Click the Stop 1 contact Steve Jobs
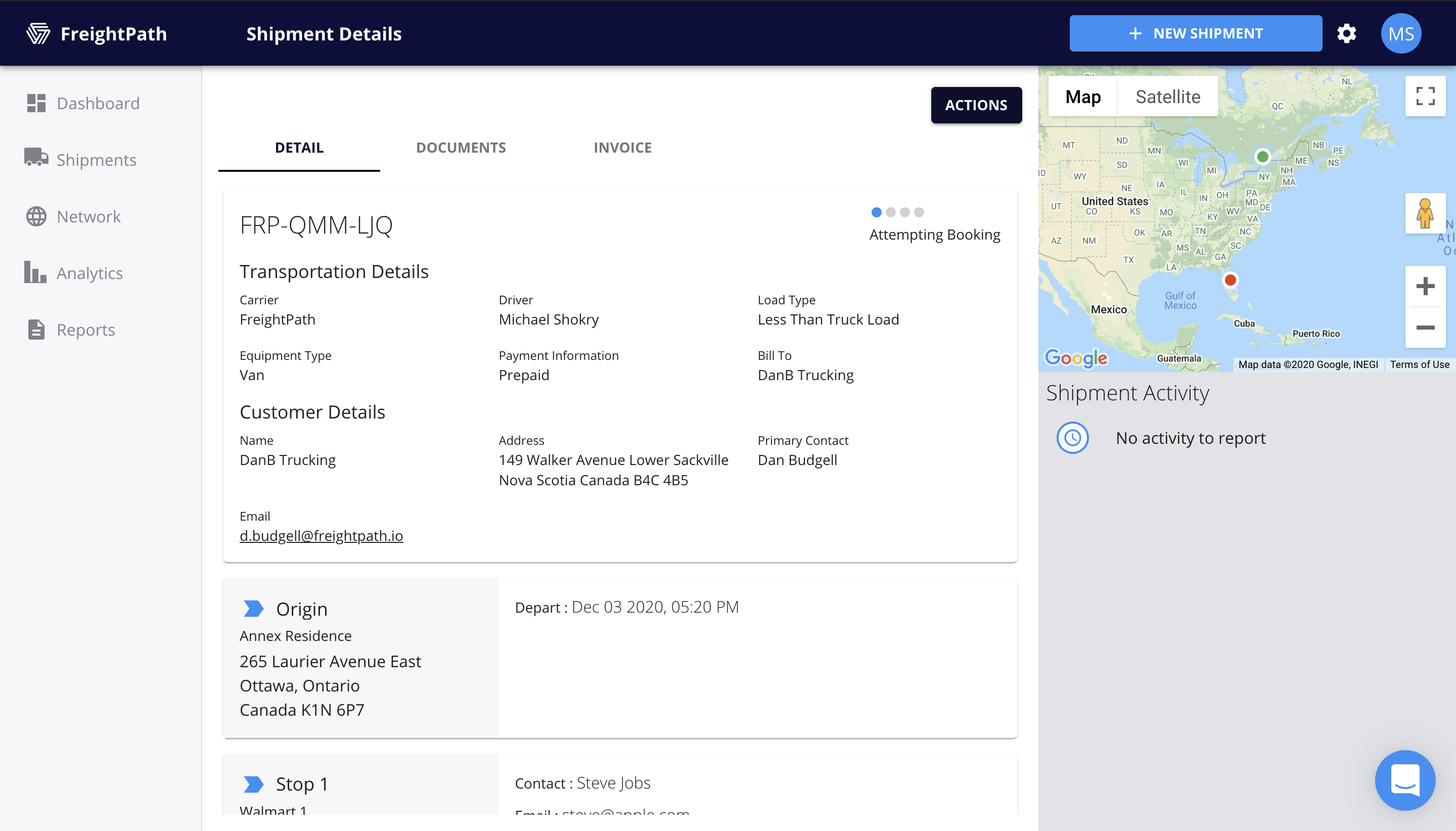1456x831 pixels. tap(613, 782)
